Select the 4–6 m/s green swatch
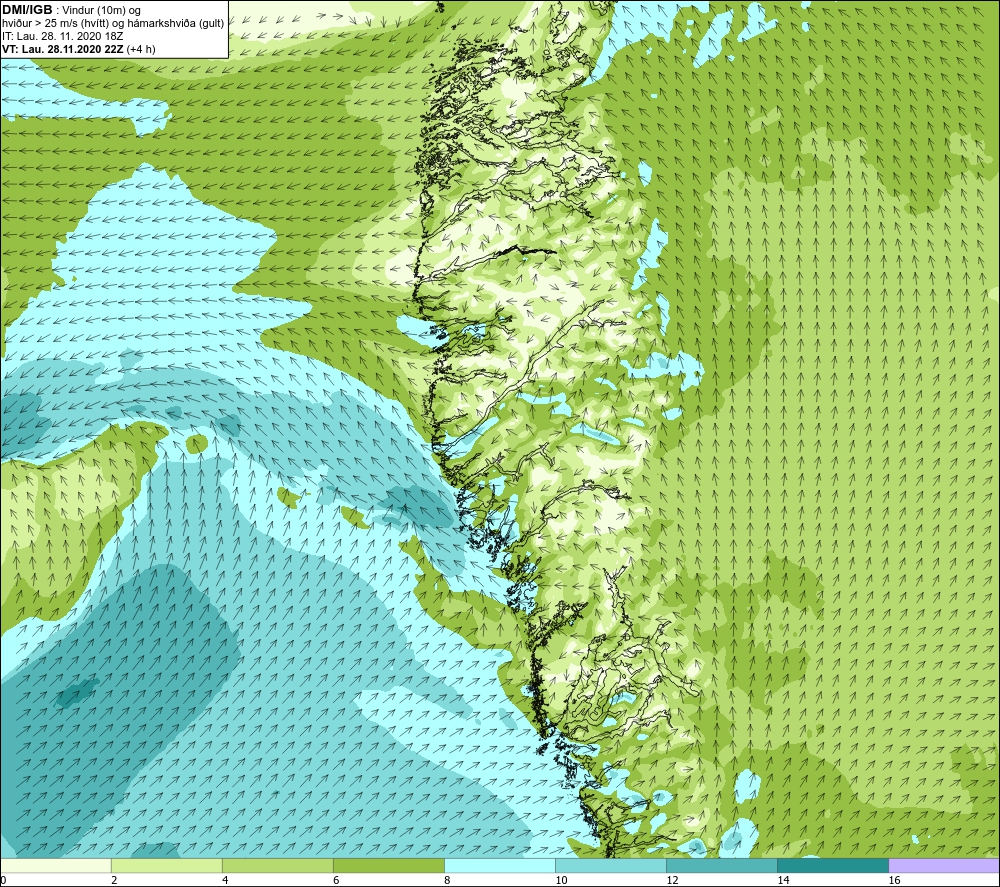This screenshot has height=887, width=1000. coord(278,865)
